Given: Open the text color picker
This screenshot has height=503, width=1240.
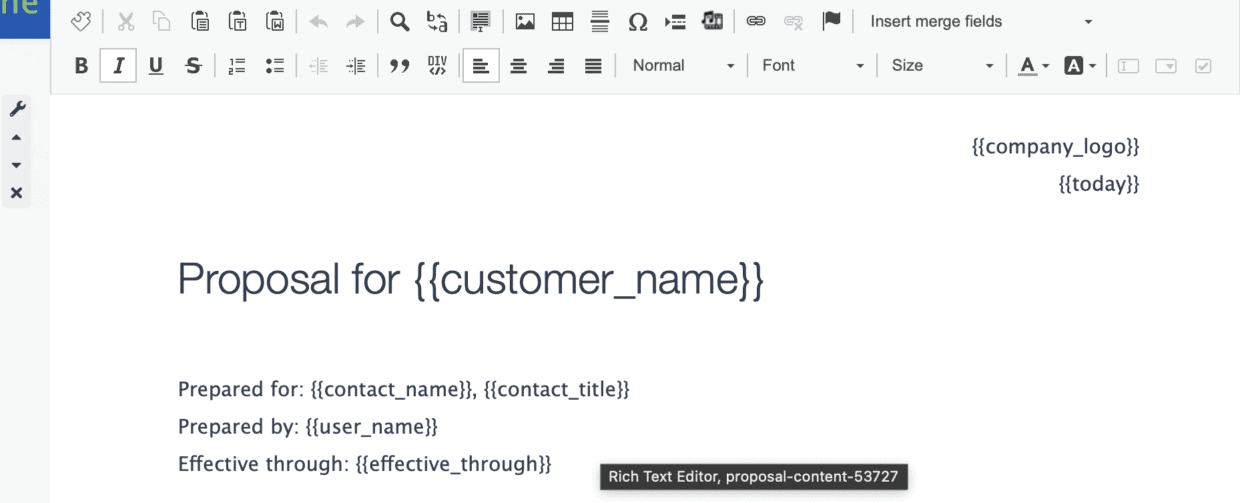Looking at the screenshot, I should (x=1033, y=66).
